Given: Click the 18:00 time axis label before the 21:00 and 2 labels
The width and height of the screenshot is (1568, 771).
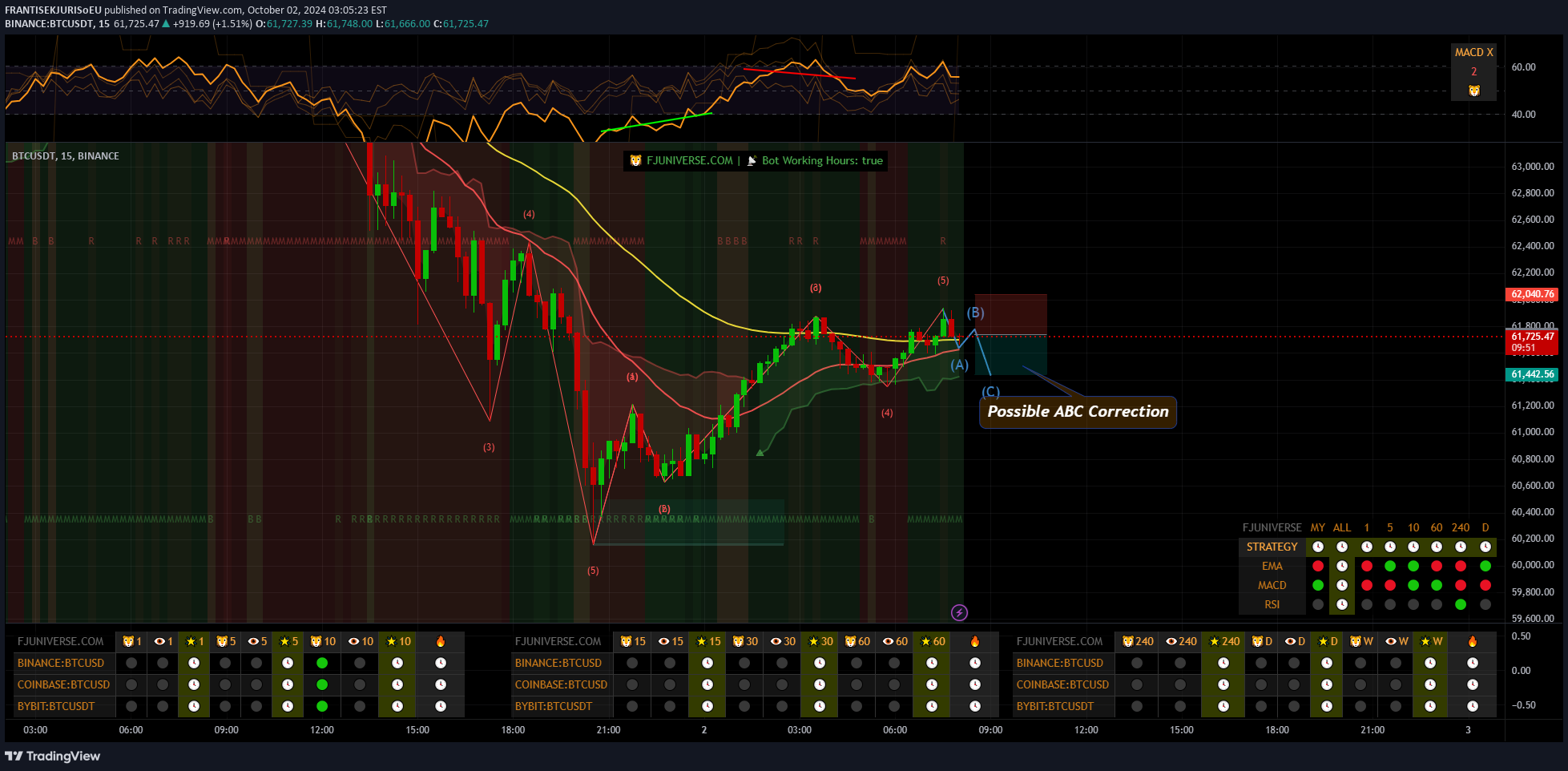Looking at the screenshot, I should tap(513, 730).
